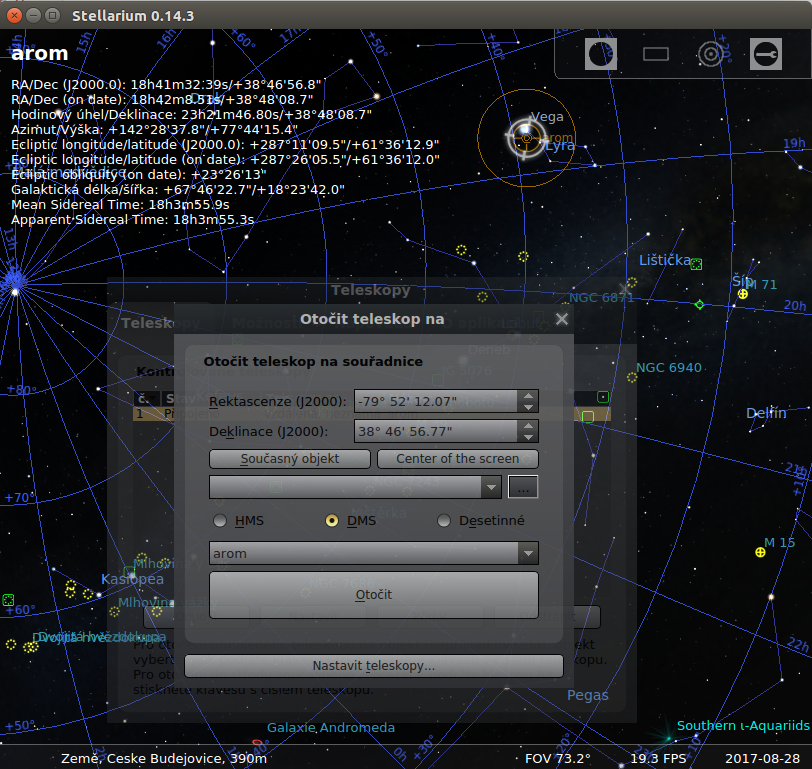Close the 'Otočit teleskop na' dialog
The image size is (812, 769).
[x=562, y=319]
